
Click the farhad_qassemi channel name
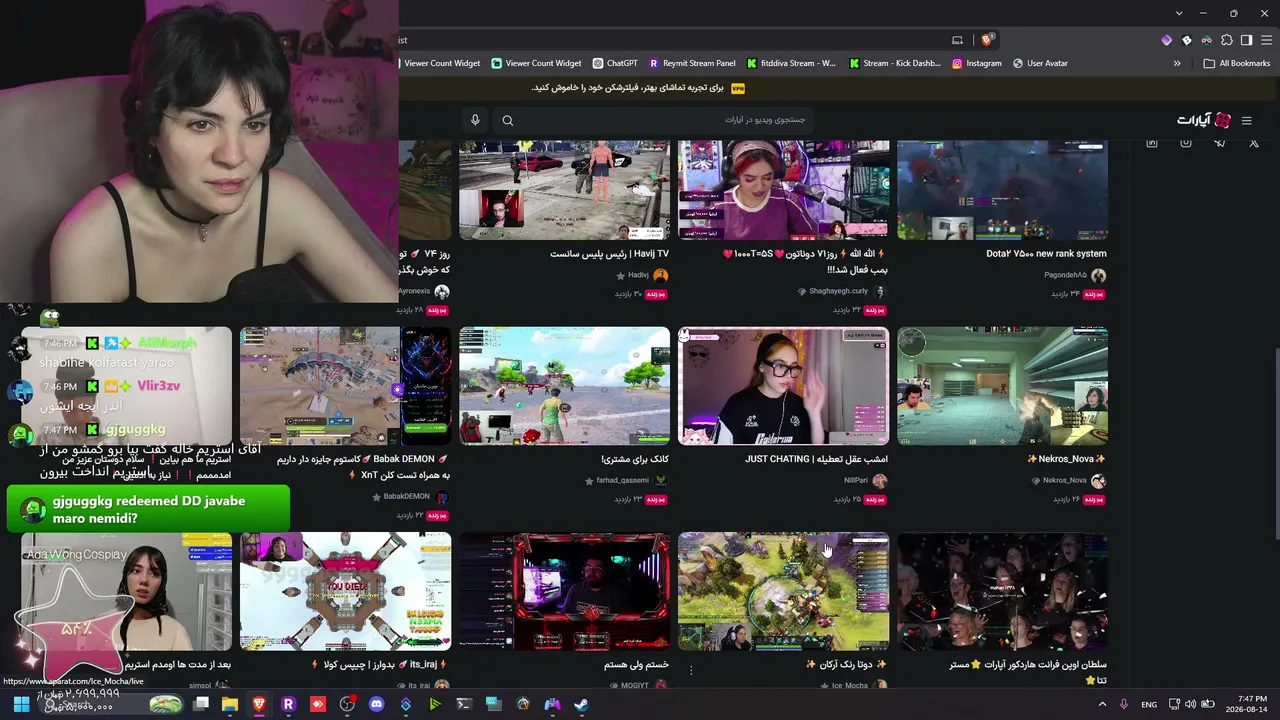[622, 480]
